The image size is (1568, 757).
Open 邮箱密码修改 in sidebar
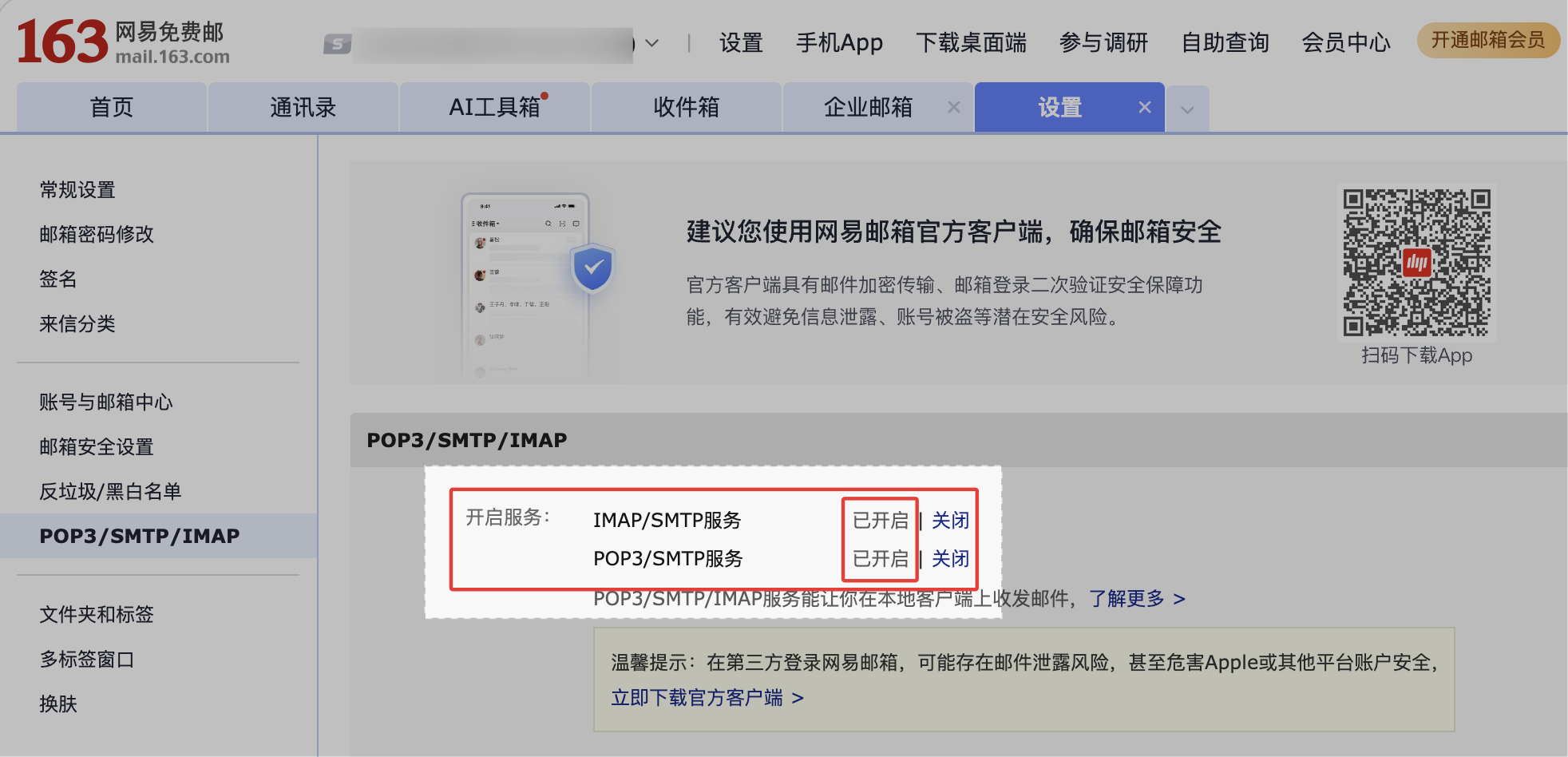(97, 235)
